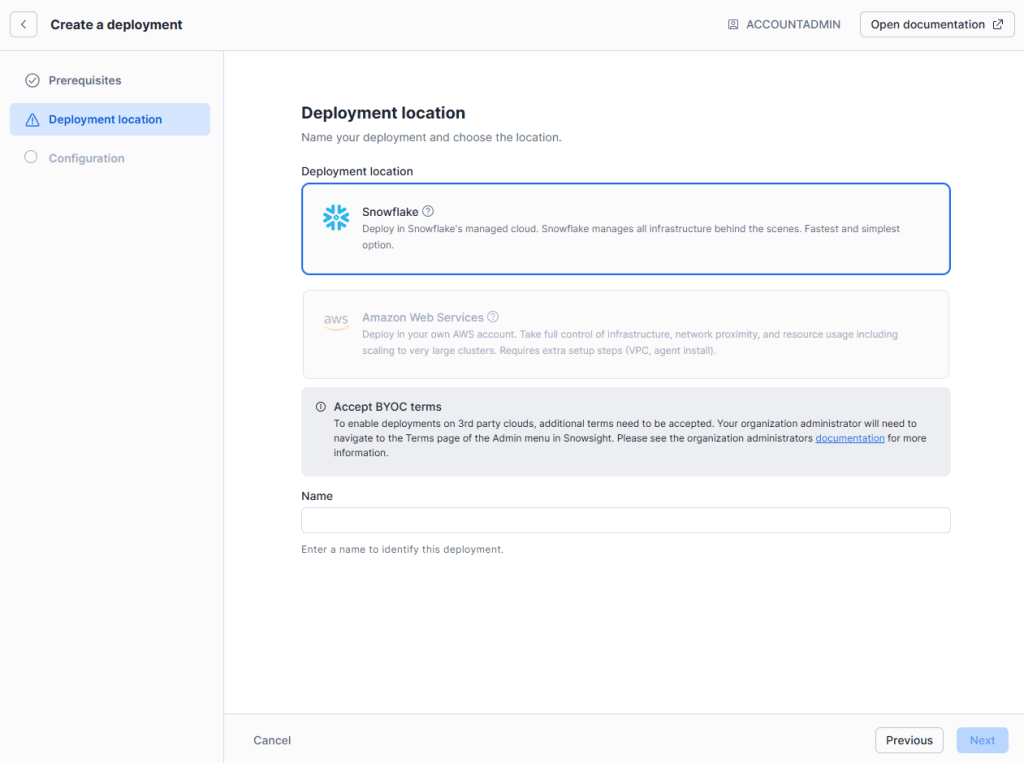Image resolution: width=1024 pixels, height=763 pixels.
Task: Click the Snowflake logo icon
Action: [336, 218]
